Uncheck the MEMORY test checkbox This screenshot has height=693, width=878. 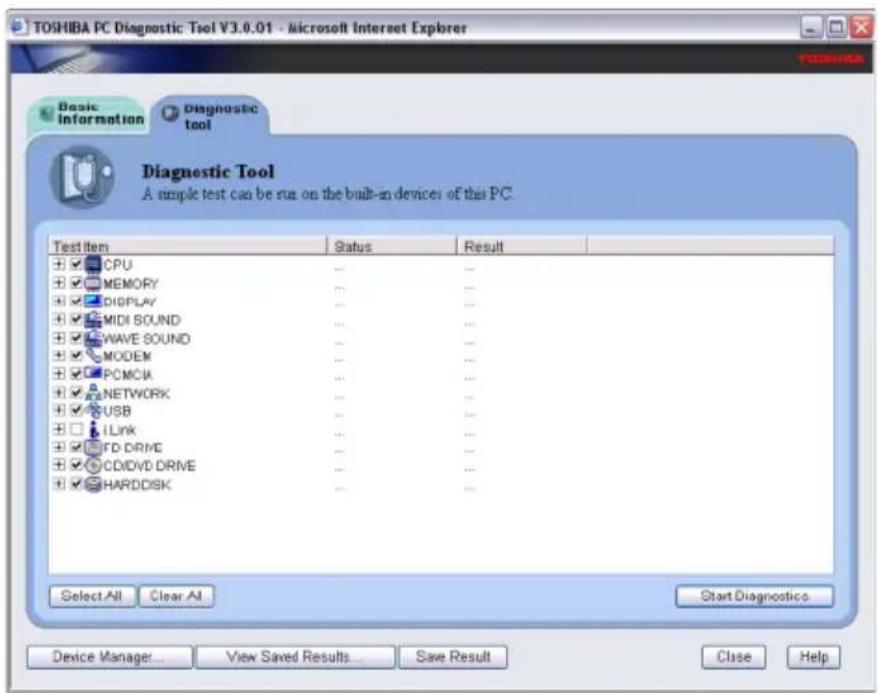[77, 283]
